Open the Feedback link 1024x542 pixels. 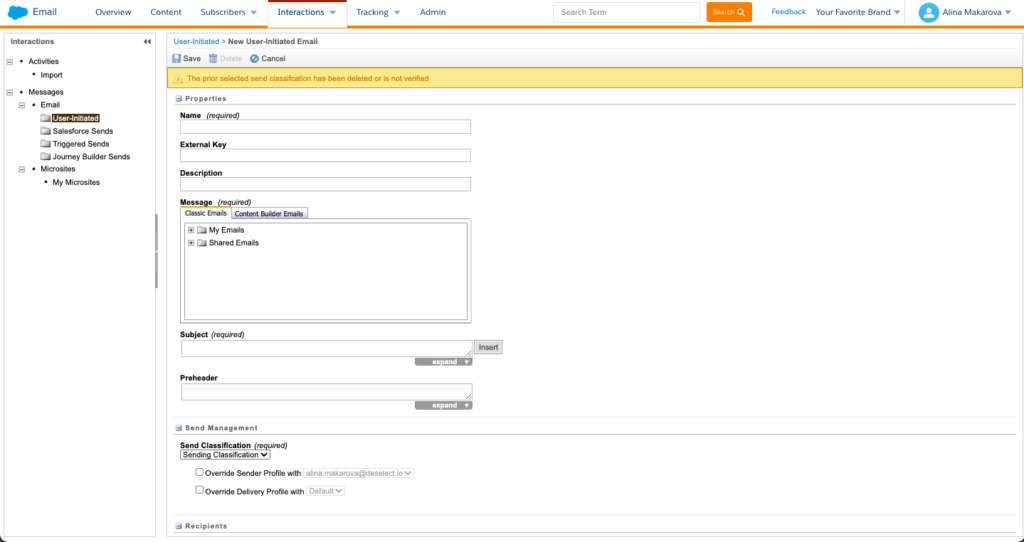788,12
